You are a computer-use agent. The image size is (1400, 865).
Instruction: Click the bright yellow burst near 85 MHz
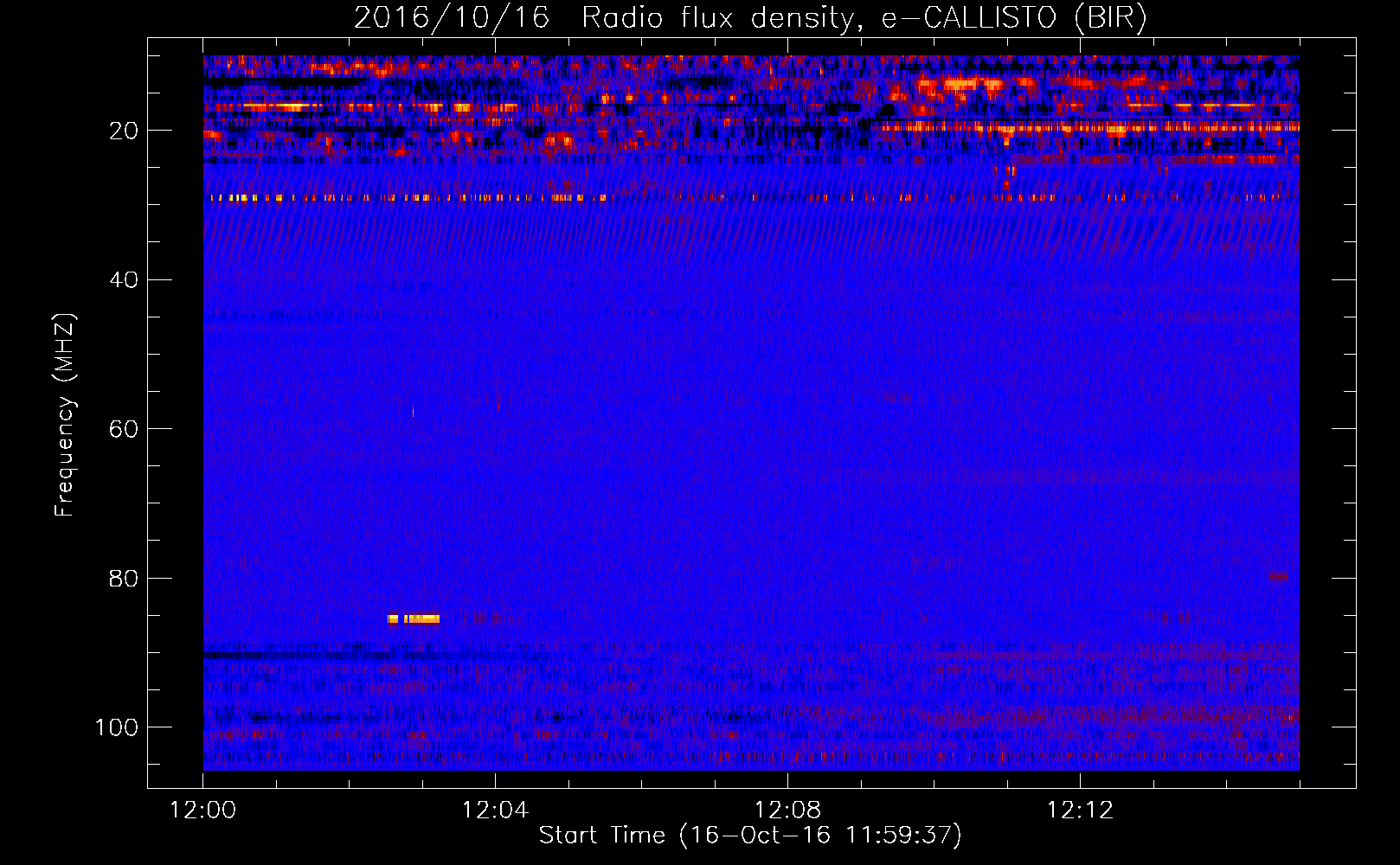click(414, 618)
